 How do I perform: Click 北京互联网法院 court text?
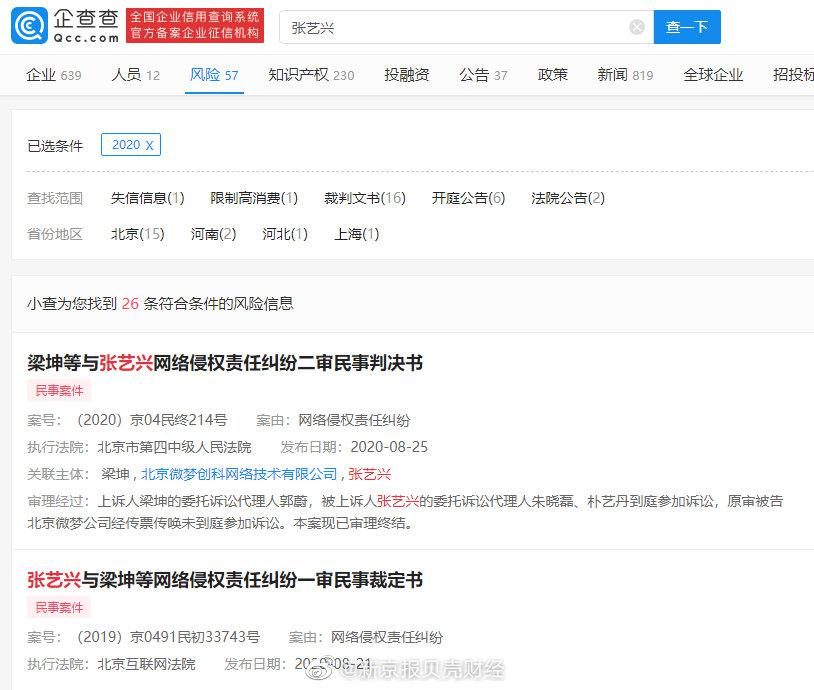click(146, 664)
